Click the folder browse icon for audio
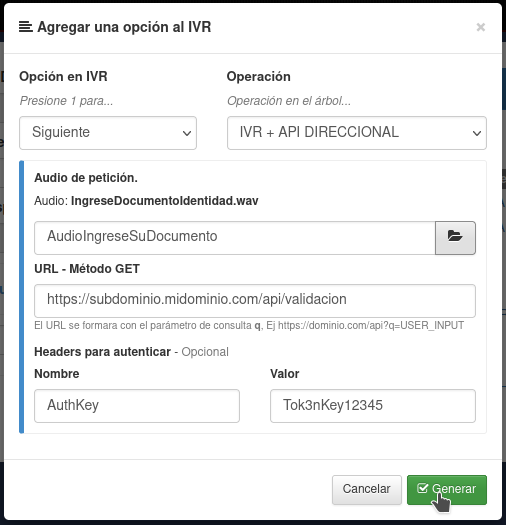 click(455, 237)
